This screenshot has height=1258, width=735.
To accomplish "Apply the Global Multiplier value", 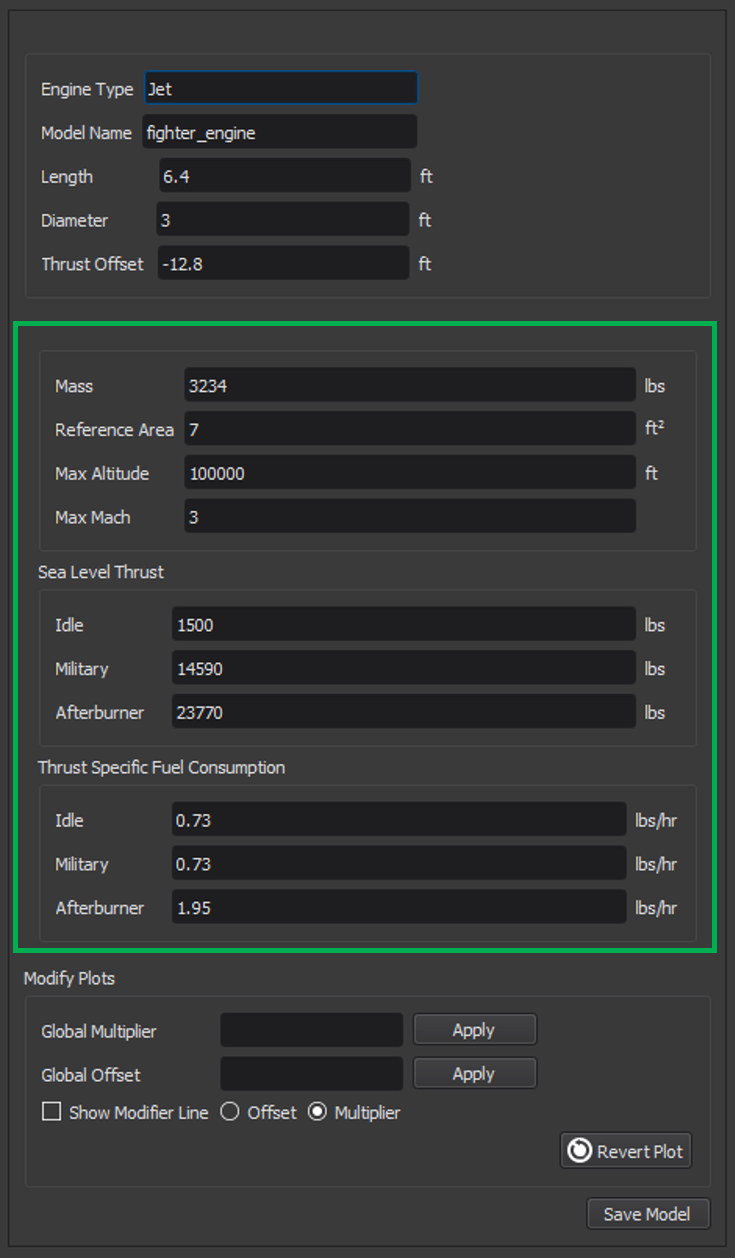I will tap(475, 1030).
